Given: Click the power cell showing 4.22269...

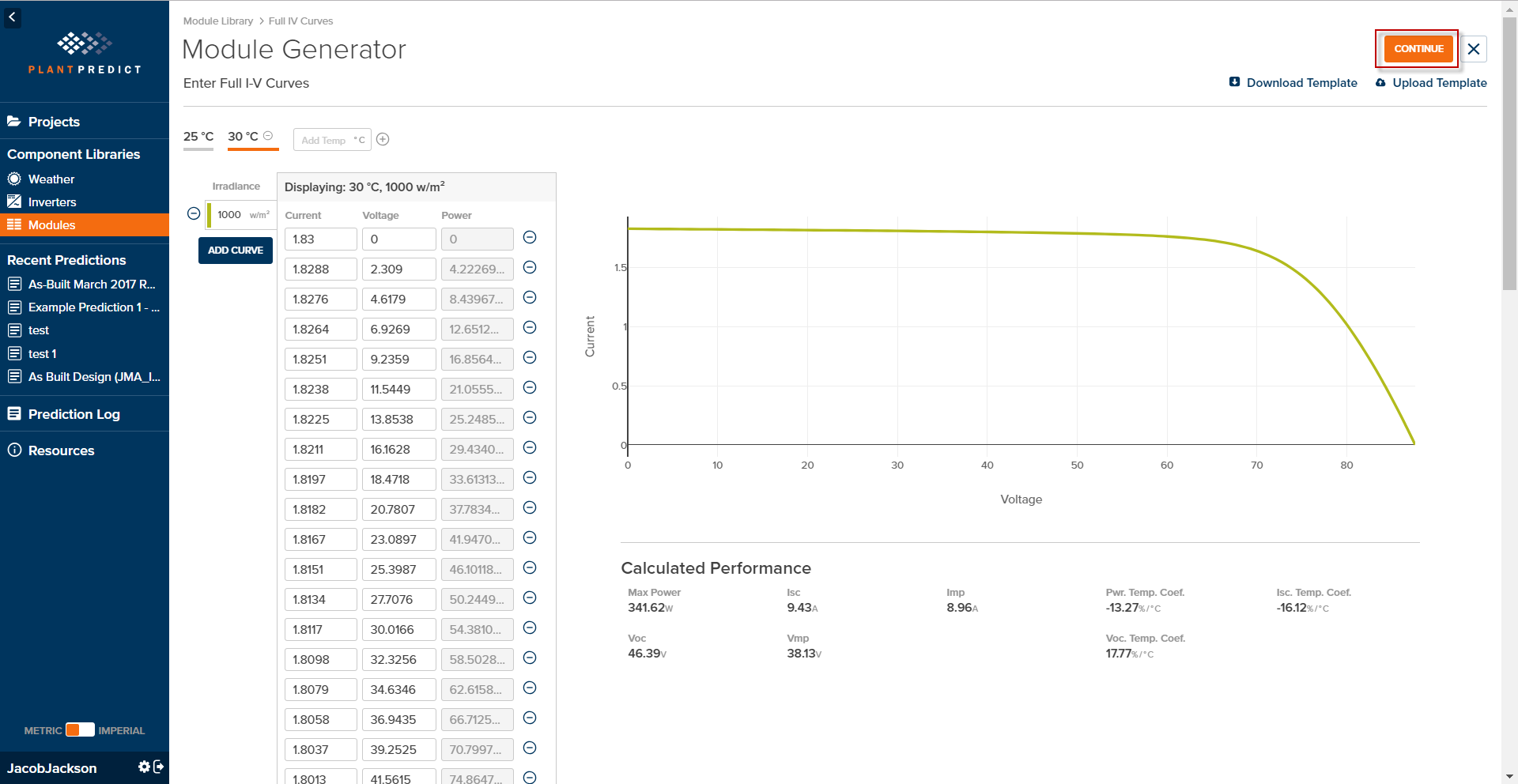Looking at the screenshot, I should coord(477,269).
